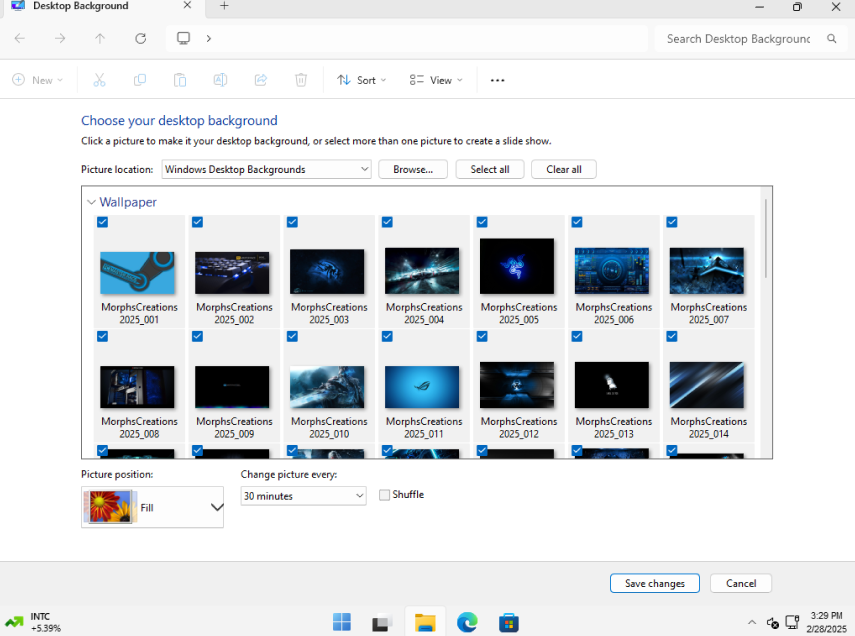Uncheck MorphsCreations 2025_001 checkbox
855x636 pixels.
(103, 222)
